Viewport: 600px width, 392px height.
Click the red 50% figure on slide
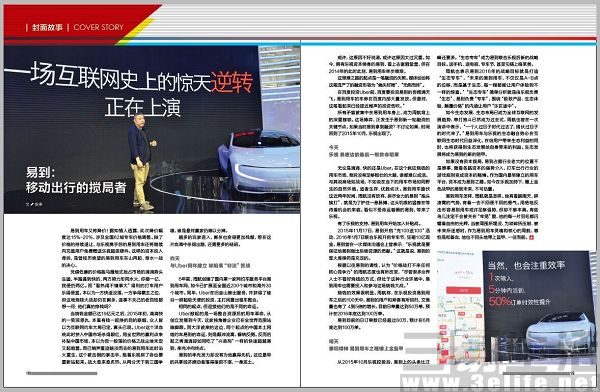(500, 301)
